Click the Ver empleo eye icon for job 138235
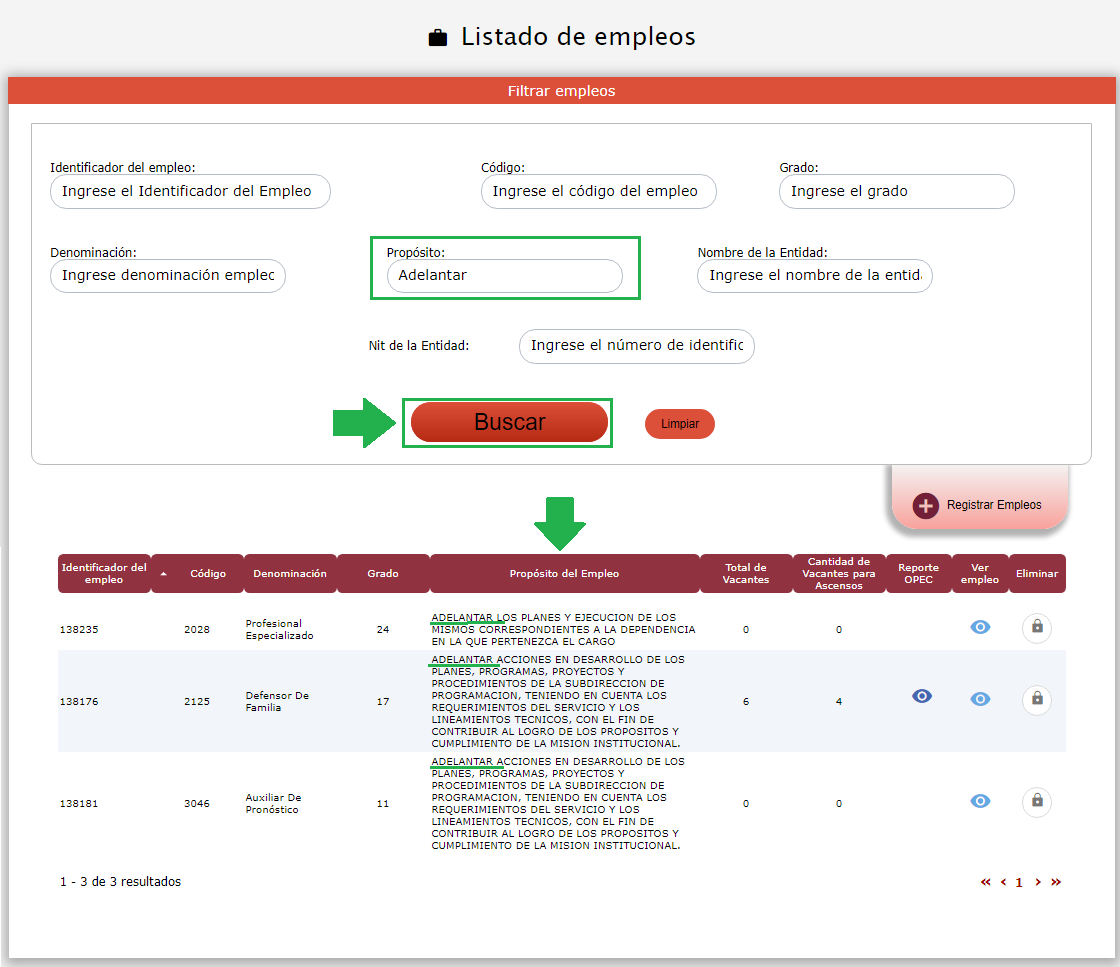Viewport: 1120px width, 967px height. pos(980,627)
